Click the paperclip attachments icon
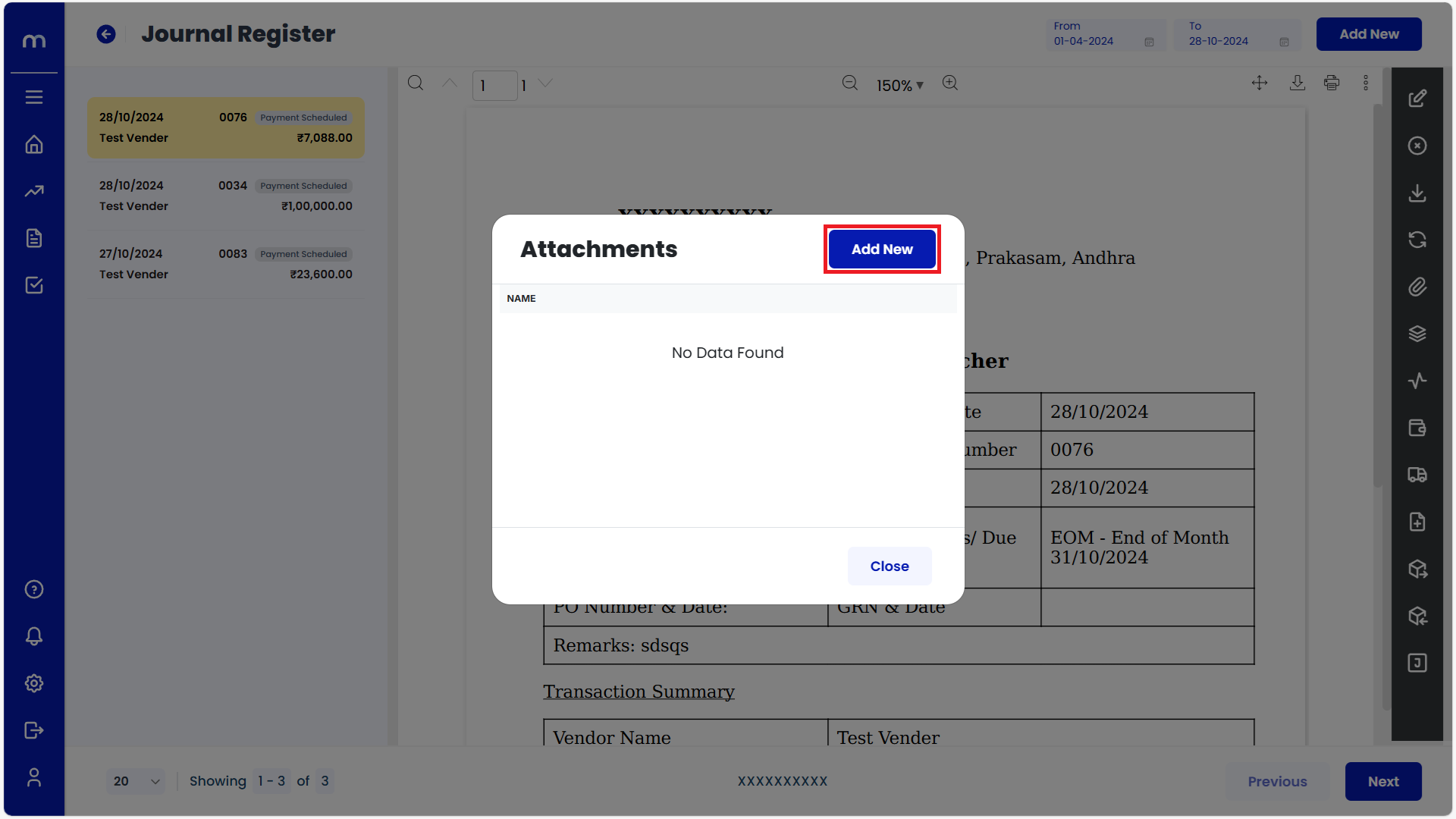Image resolution: width=1456 pixels, height=819 pixels. pyautogui.click(x=1417, y=287)
